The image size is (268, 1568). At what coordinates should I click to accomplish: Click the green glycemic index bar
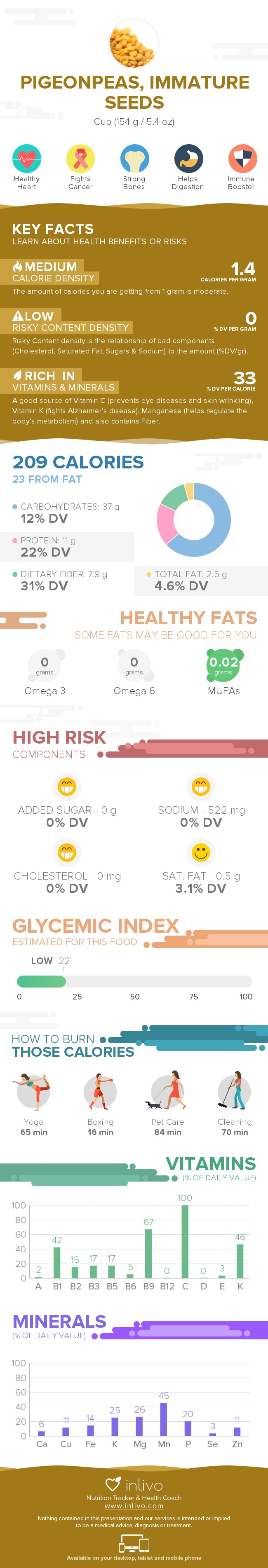[41, 981]
